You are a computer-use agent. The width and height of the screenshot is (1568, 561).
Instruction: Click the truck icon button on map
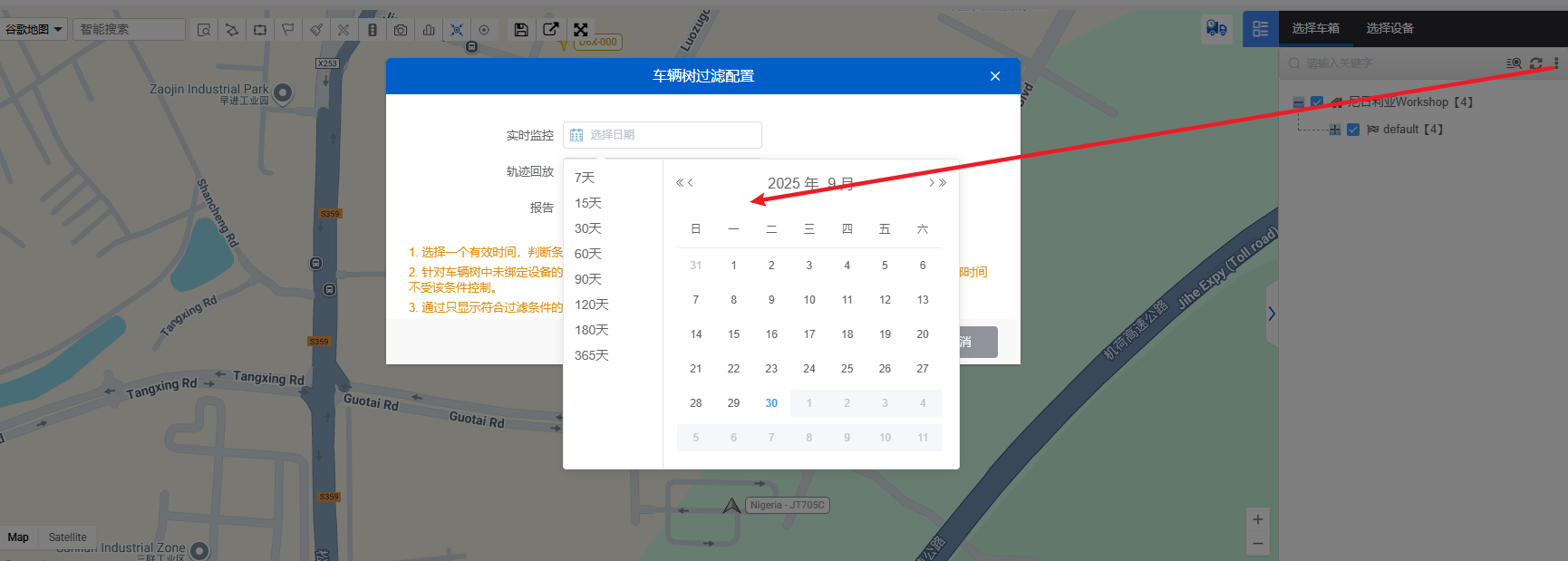(x=1216, y=29)
